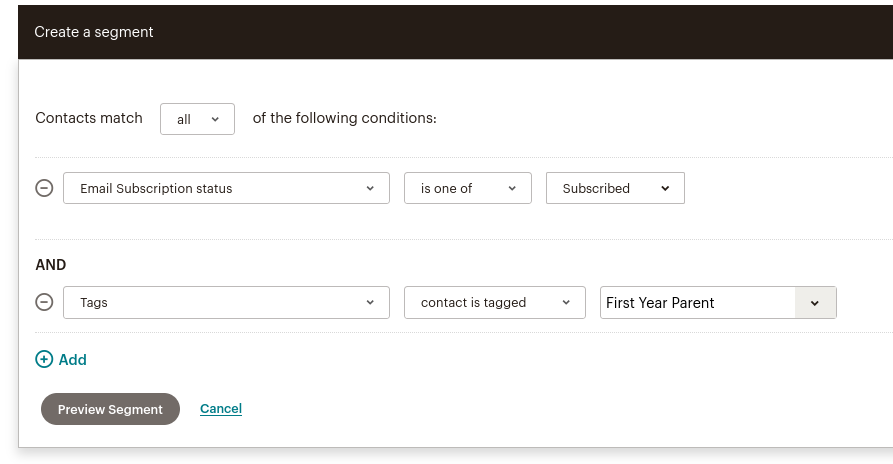The width and height of the screenshot is (893, 464).
Task: Click the caret arrow beside Subscribed
Action: tap(665, 188)
